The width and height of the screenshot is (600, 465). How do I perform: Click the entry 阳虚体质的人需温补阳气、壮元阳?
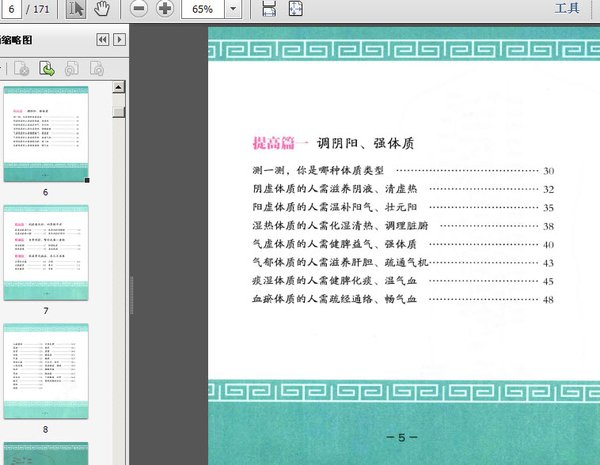pos(334,207)
